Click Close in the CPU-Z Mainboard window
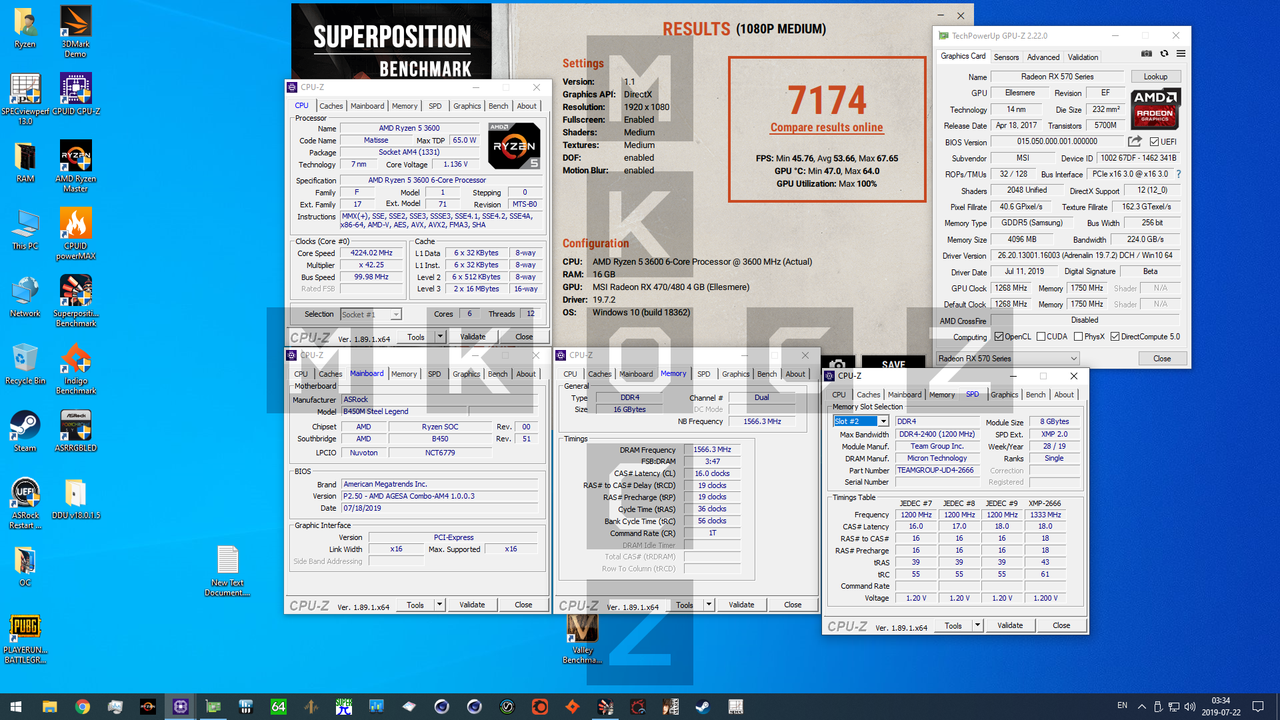 [523, 605]
